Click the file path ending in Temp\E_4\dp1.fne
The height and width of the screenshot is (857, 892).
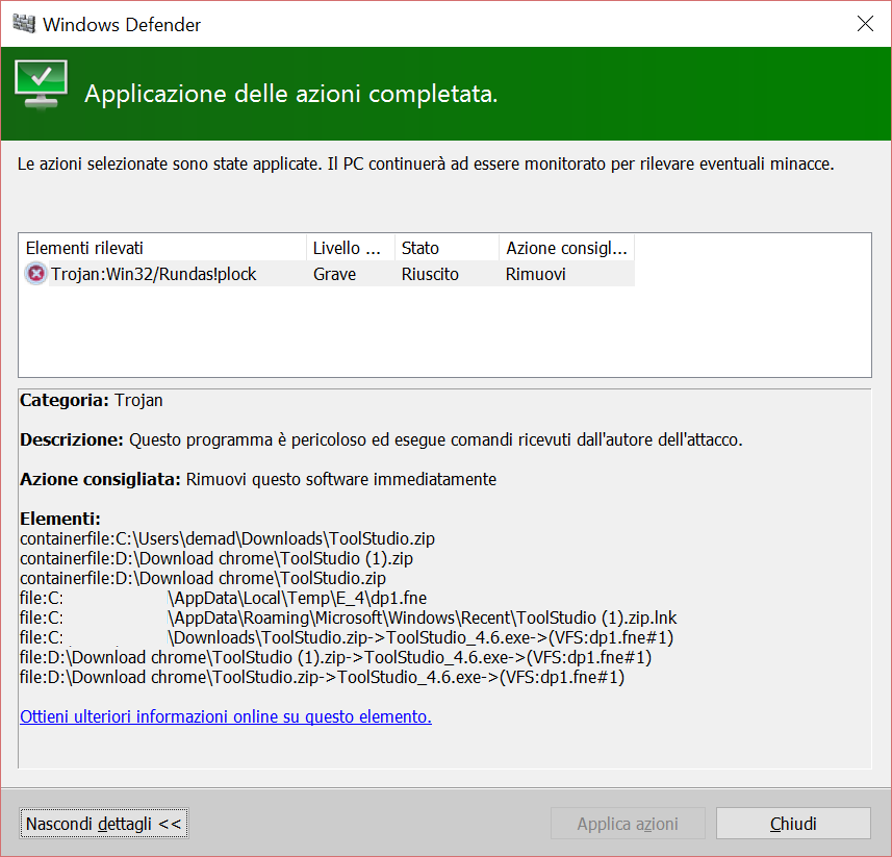[224, 598]
